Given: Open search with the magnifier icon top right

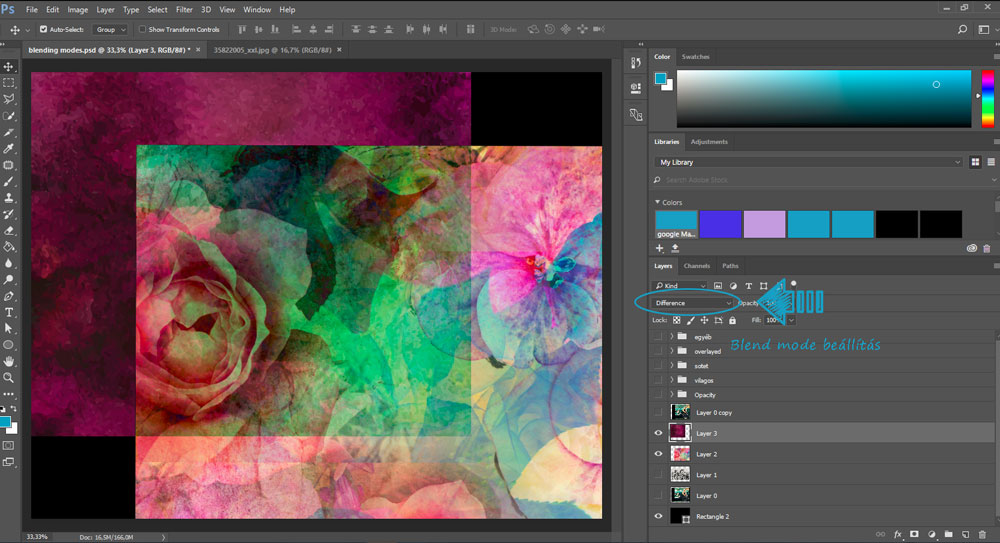Looking at the screenshot, I should click(962, 29).
